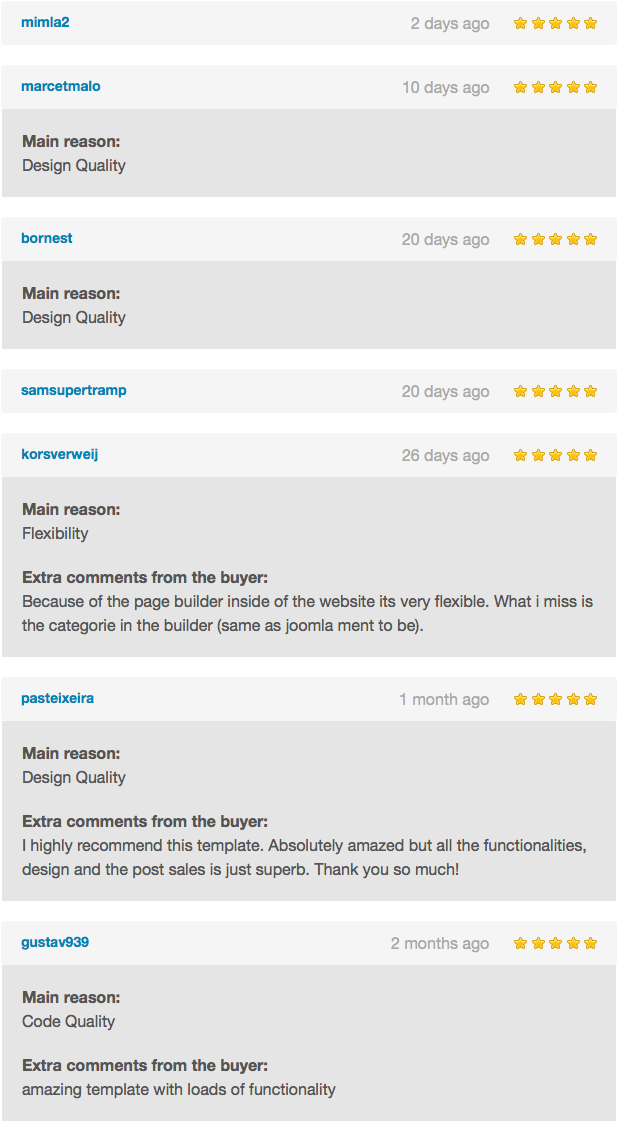This screenshot has width=618, height=1122.
Task: Open mimla2's user profile
Action: [x=45, y=22]
